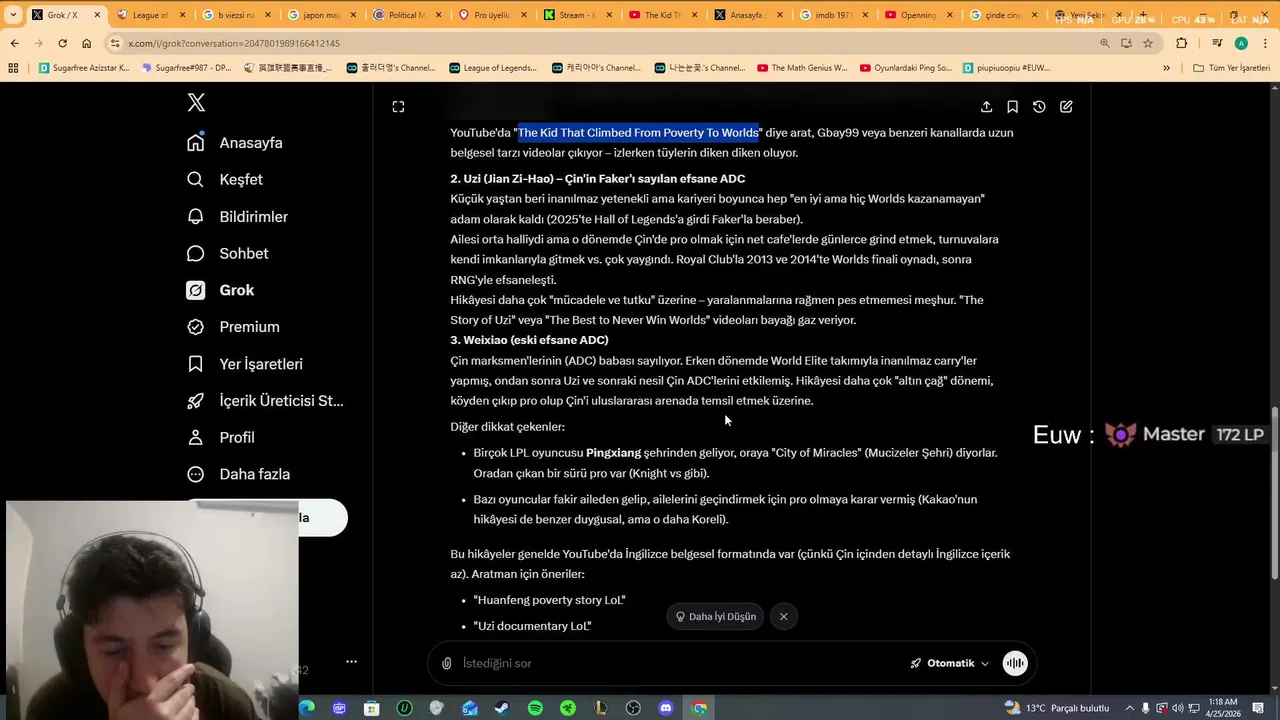
Task: Open Bildirimler notifications
Action: click(x=238, y=217)
